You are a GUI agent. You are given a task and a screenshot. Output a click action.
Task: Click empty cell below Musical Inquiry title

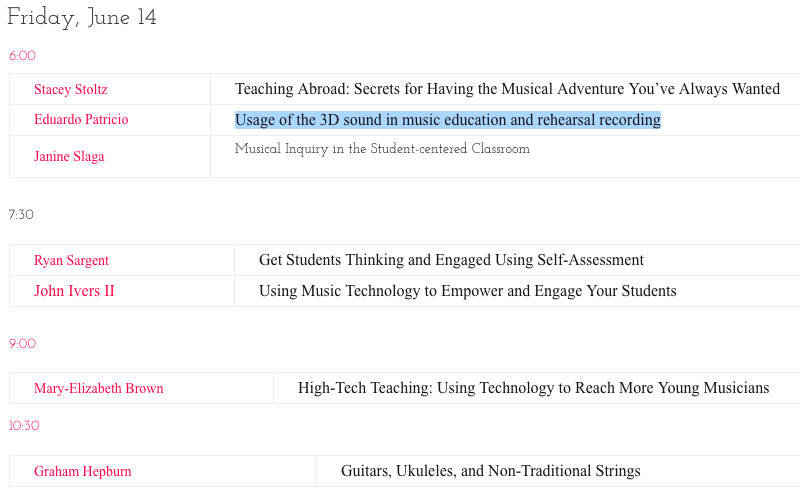[x=506, y=168]
